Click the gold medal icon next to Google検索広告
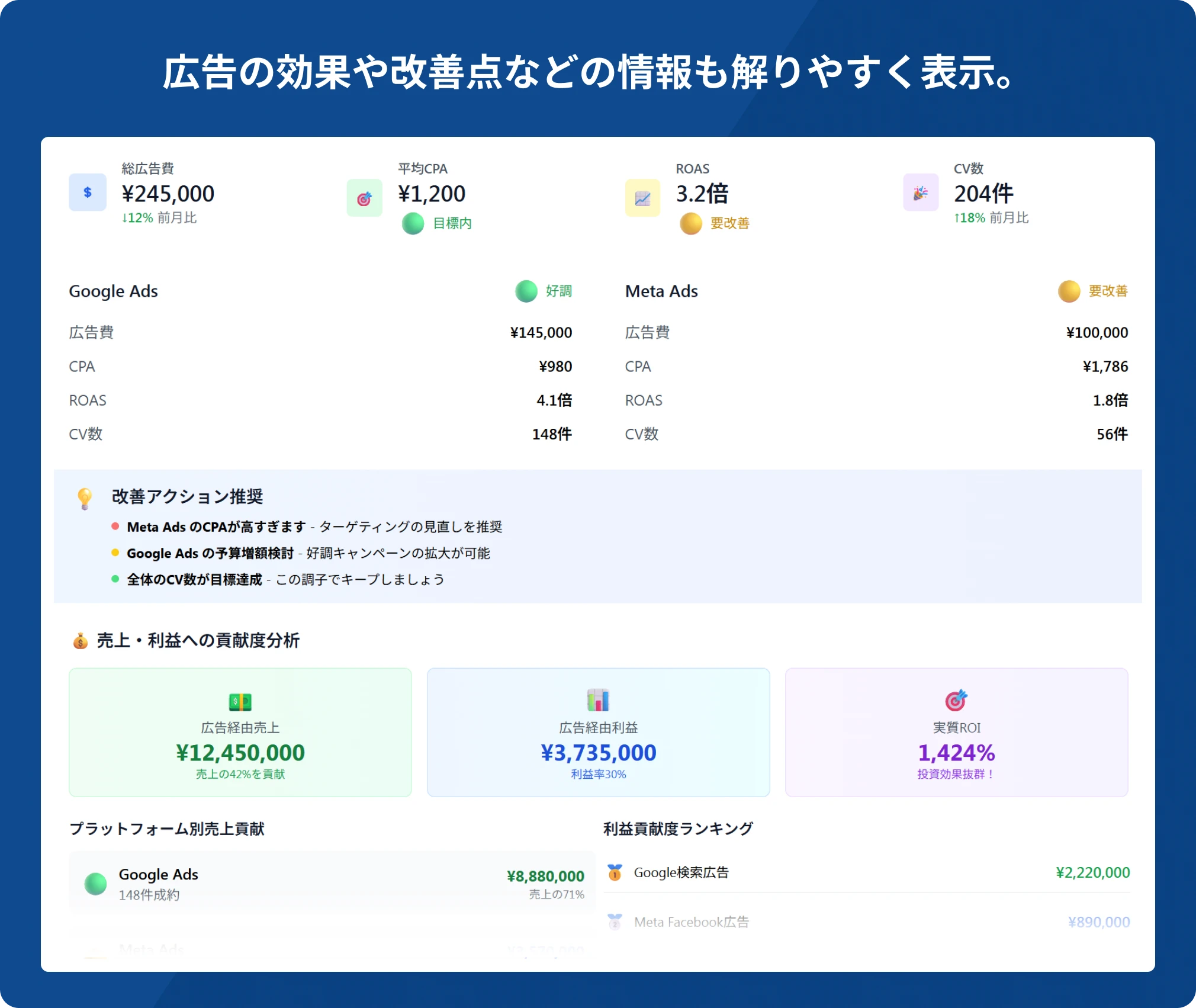The height and width of the screenshot is (1008, 1196). [x=615, y=872]
